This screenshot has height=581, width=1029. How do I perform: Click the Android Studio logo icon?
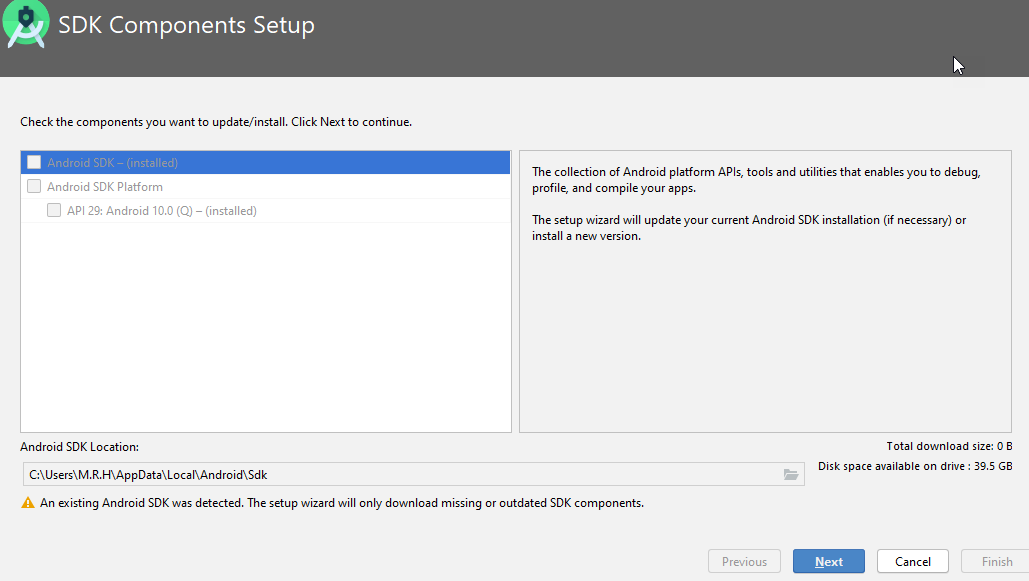pos(26,24)
